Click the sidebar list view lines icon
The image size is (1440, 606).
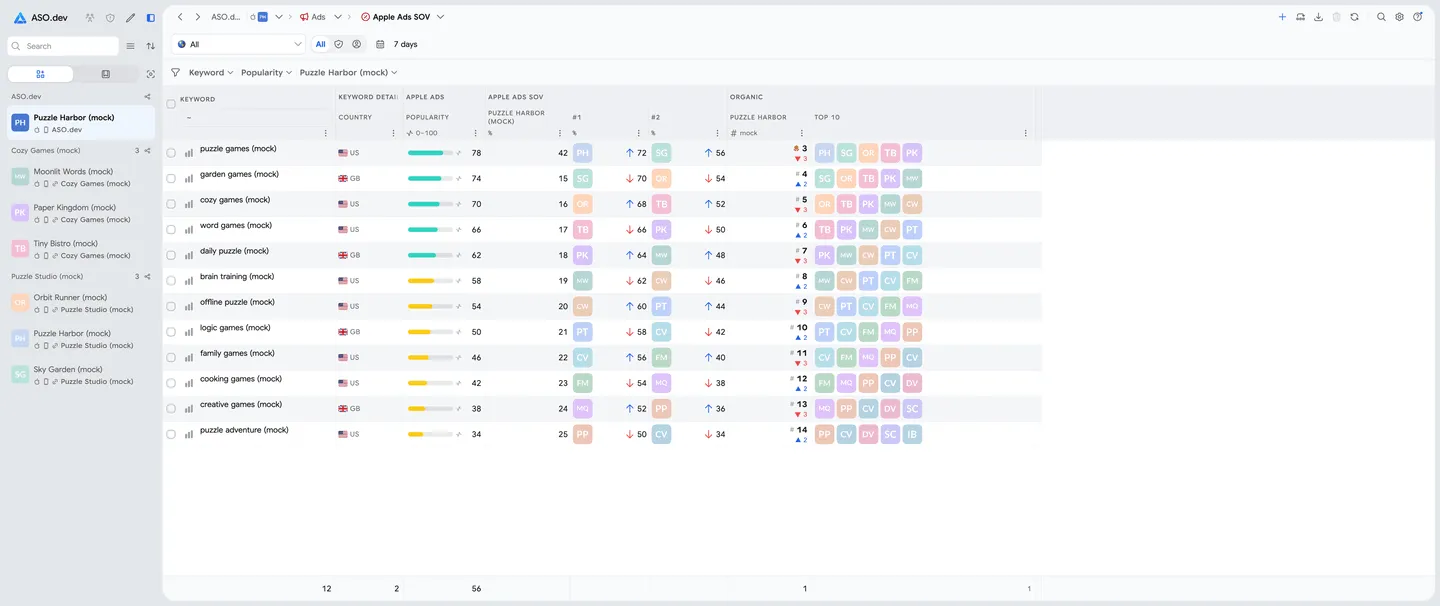[130, 46]
